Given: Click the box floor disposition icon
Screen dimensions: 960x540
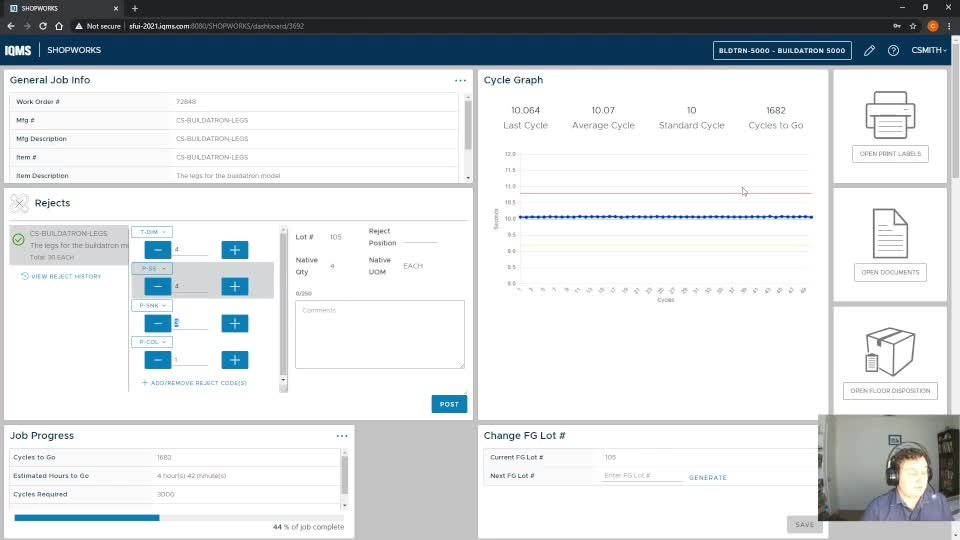Looking at the screenshot, I should [890, 351].
